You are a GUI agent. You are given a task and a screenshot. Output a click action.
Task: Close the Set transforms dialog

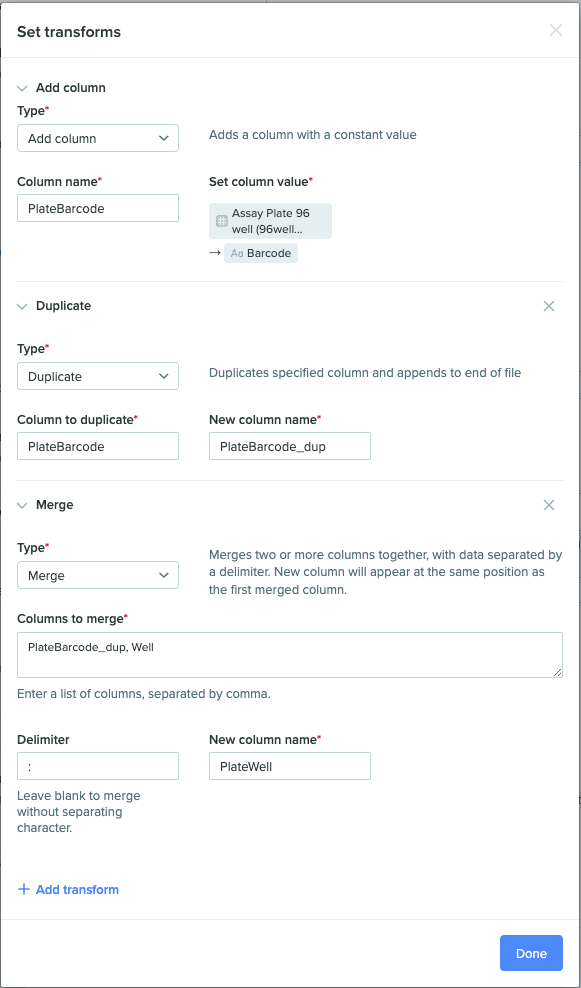pyautogui.click(x=556, y=30)
